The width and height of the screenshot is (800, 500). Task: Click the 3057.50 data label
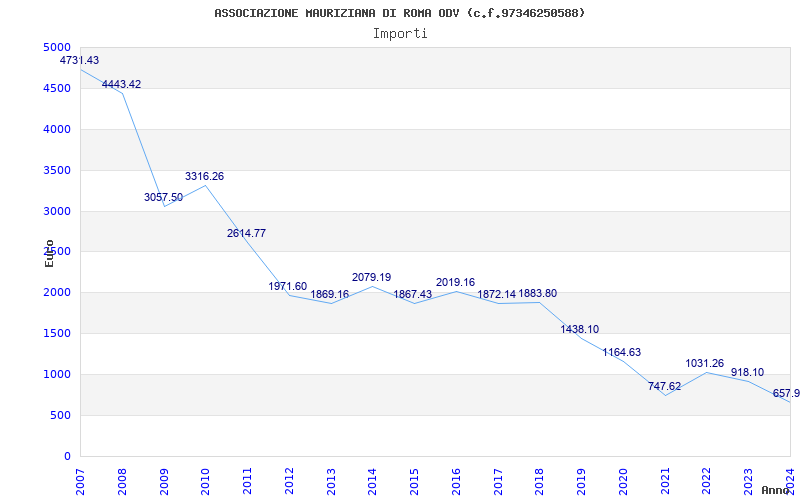(163, 197)
